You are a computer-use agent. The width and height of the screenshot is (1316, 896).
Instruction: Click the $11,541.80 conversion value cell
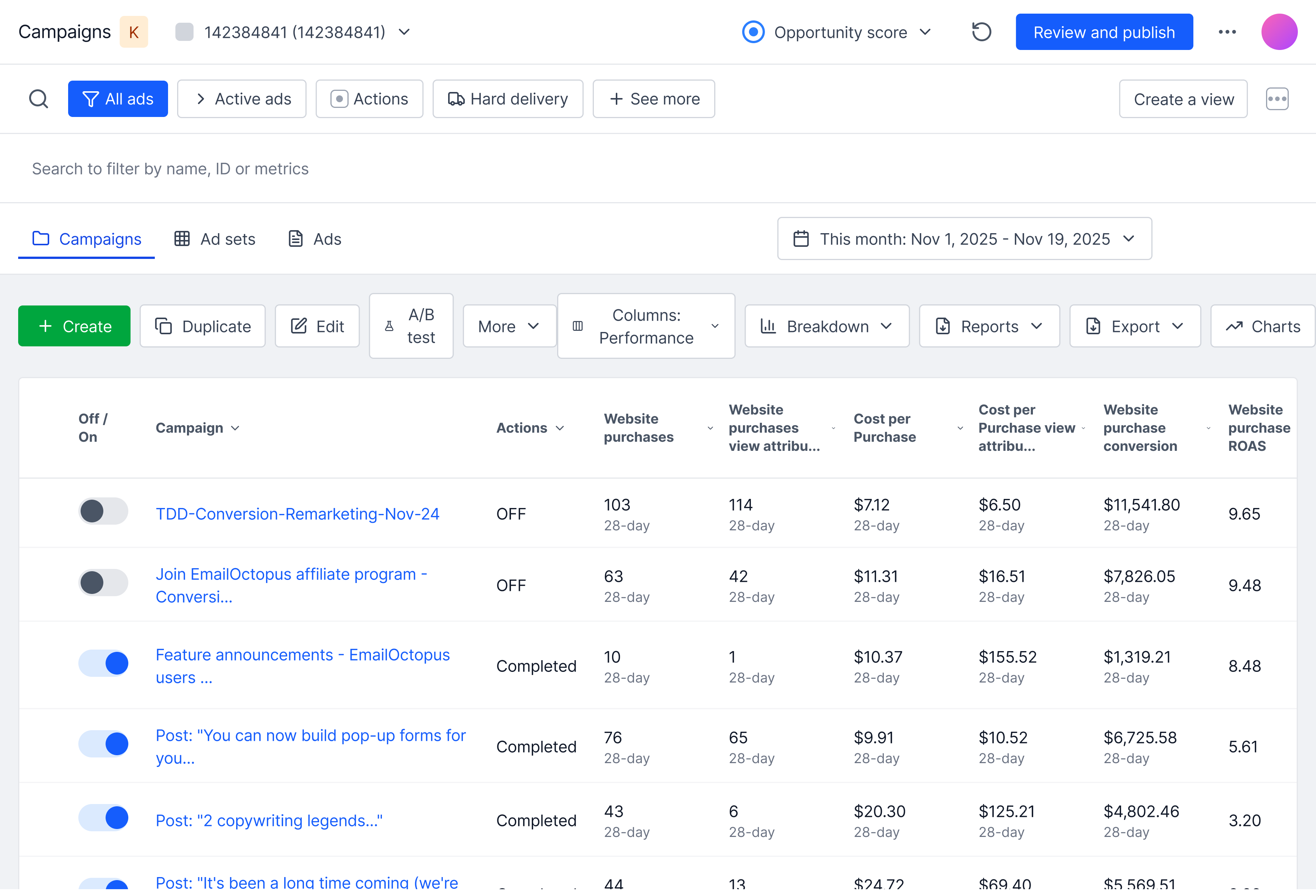coord(1142,505)
